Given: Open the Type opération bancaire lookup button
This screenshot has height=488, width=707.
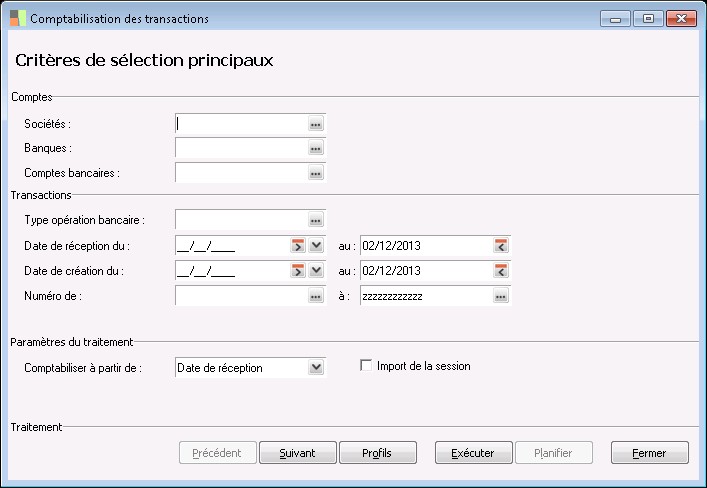Looking at the screenshot, I should tap(316, 220).
